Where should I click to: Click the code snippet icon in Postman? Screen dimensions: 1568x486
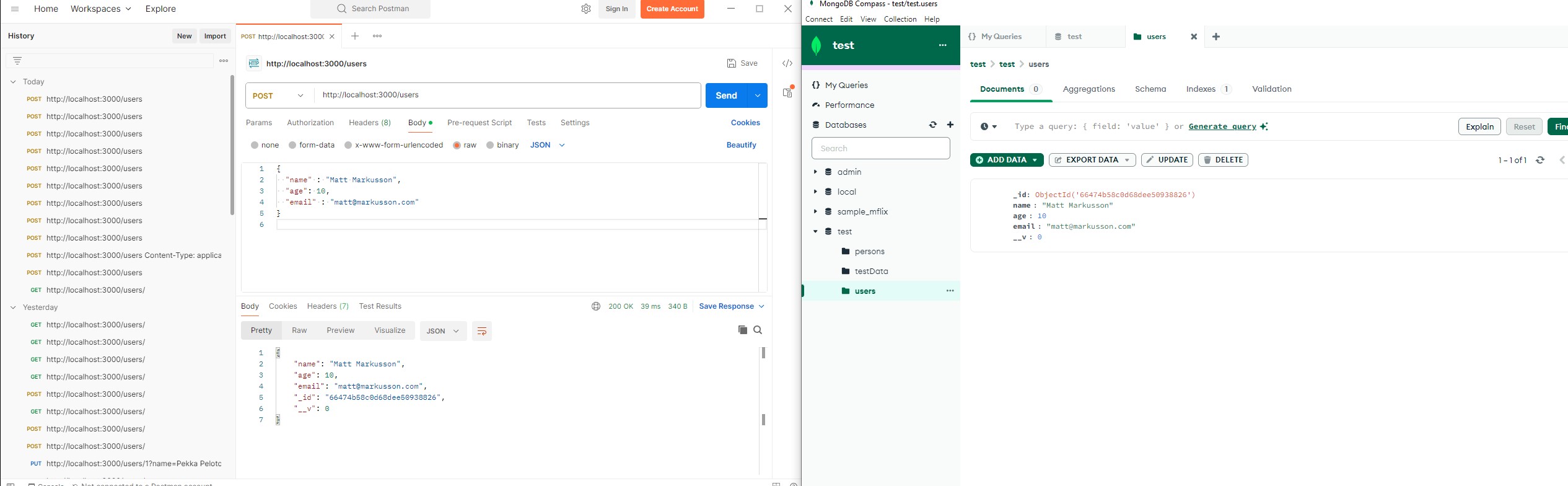point(787,63)
